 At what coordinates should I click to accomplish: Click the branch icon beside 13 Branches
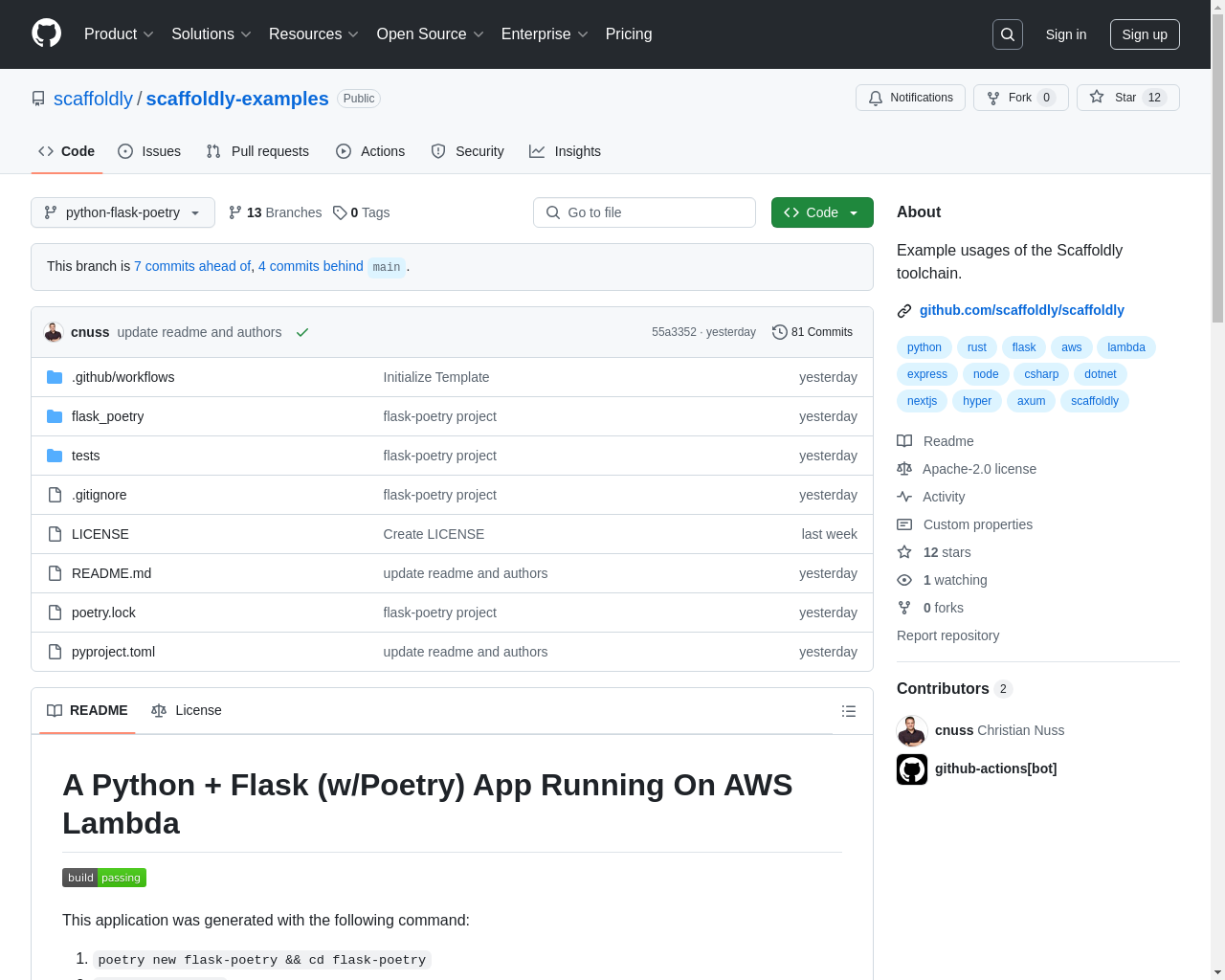coord(235,212)
